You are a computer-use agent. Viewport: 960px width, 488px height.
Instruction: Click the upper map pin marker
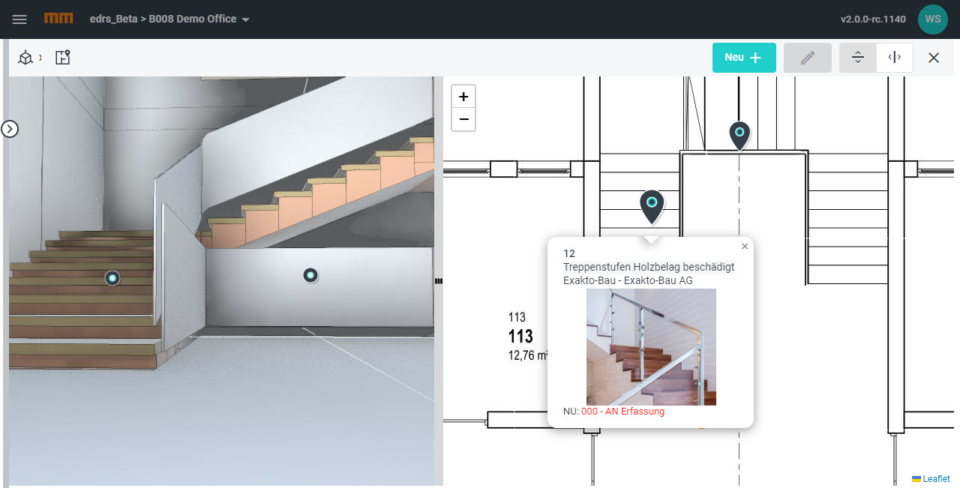(739, 133)
